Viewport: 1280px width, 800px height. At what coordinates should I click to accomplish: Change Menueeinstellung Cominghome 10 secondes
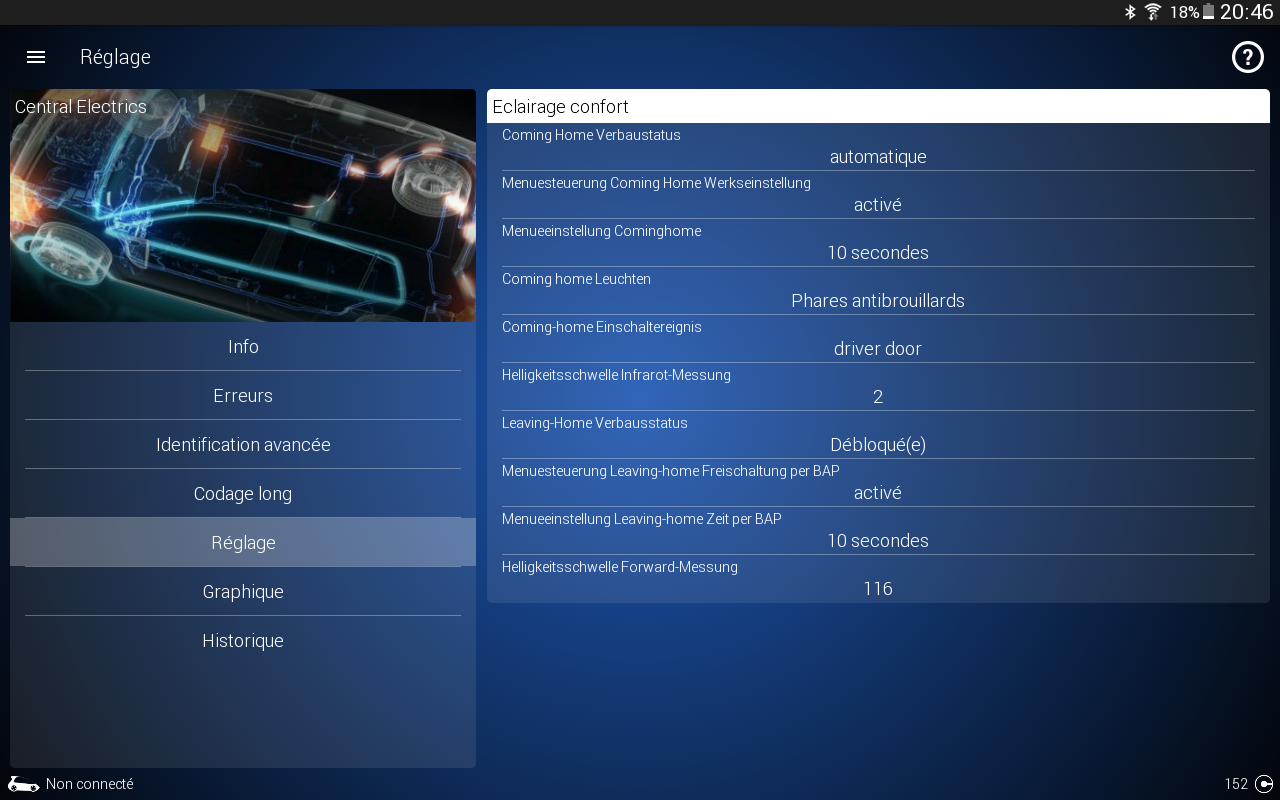coord(878,243)
